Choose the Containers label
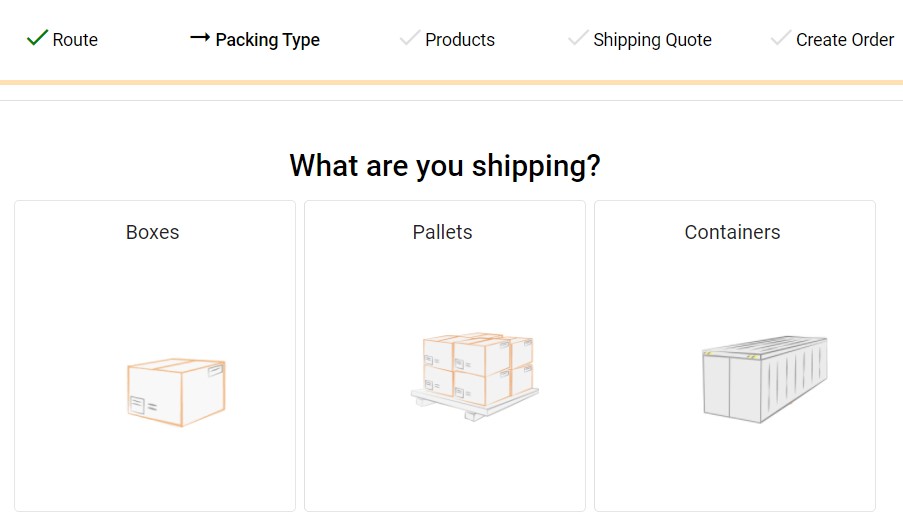 [x=732, y=232]
